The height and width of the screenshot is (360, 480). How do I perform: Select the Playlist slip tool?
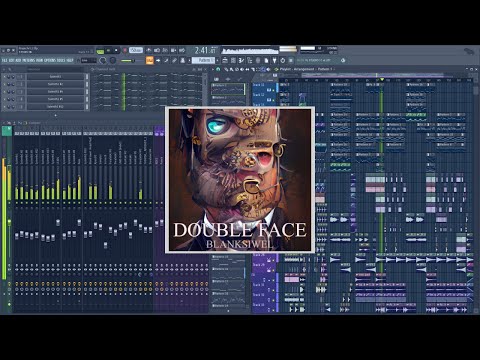(x=247, y=69)
